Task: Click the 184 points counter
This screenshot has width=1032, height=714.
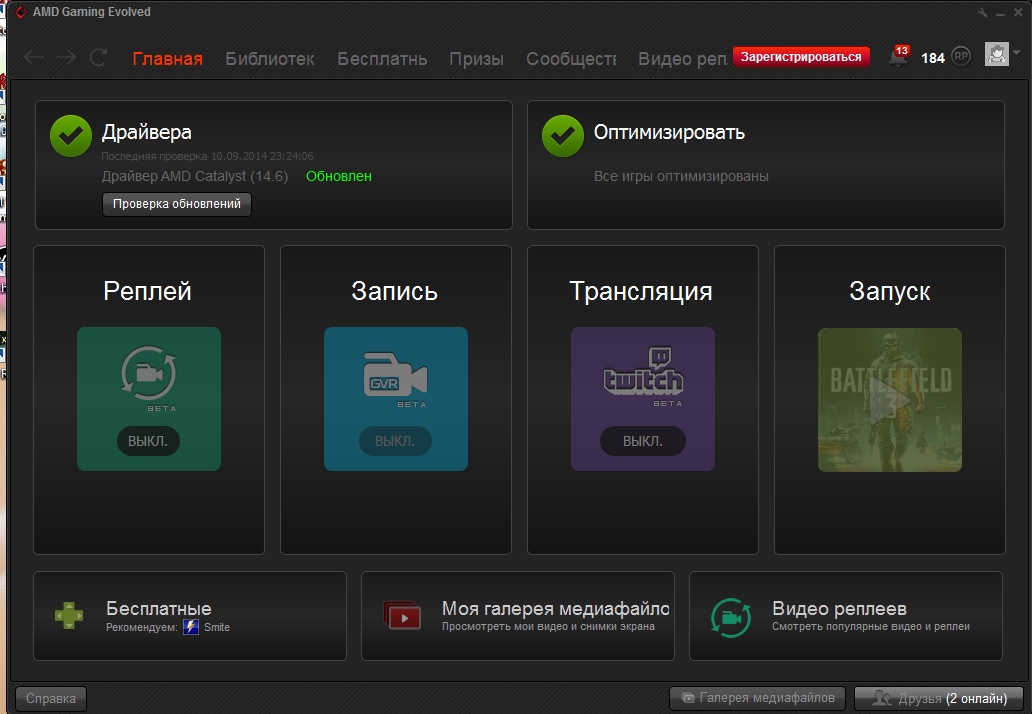Action: coord(933,58)
